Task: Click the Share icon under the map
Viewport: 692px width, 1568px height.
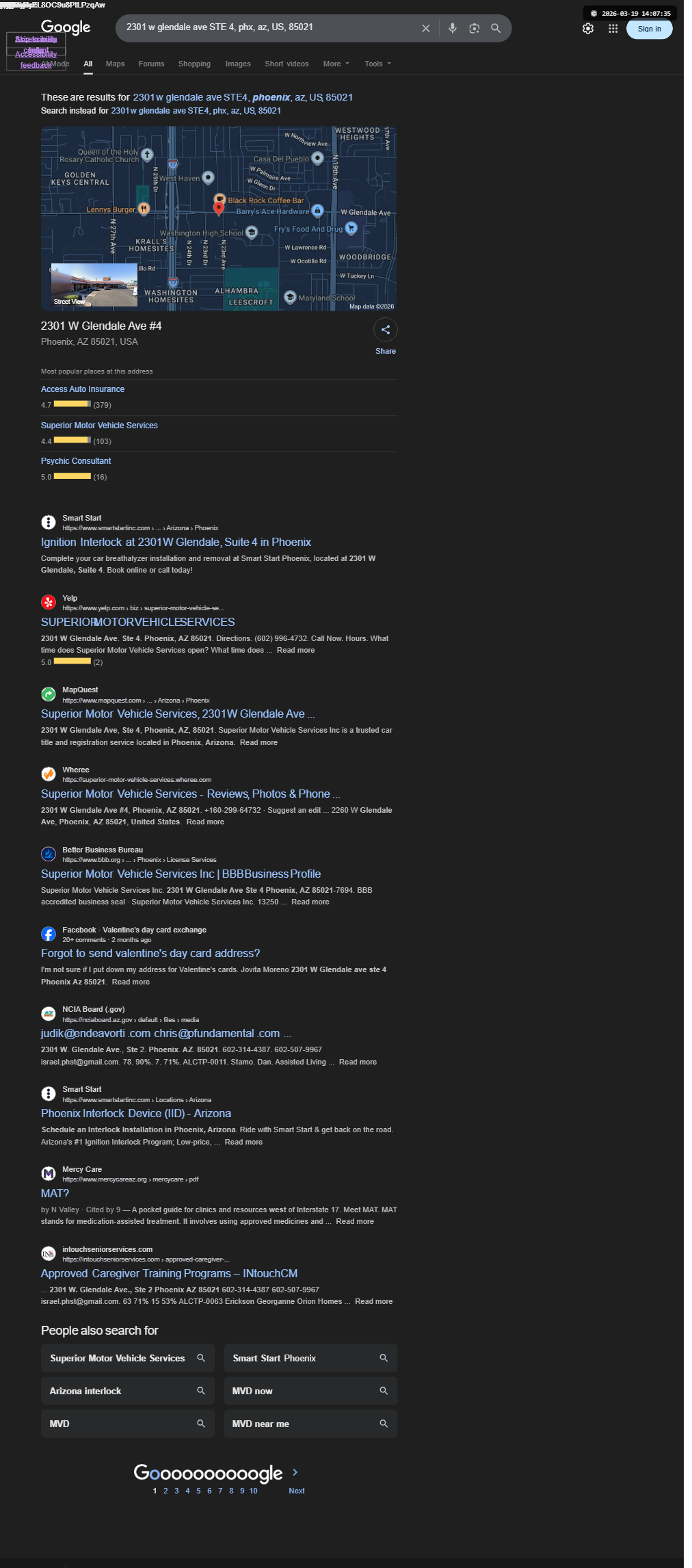Action: coord(386,330)
